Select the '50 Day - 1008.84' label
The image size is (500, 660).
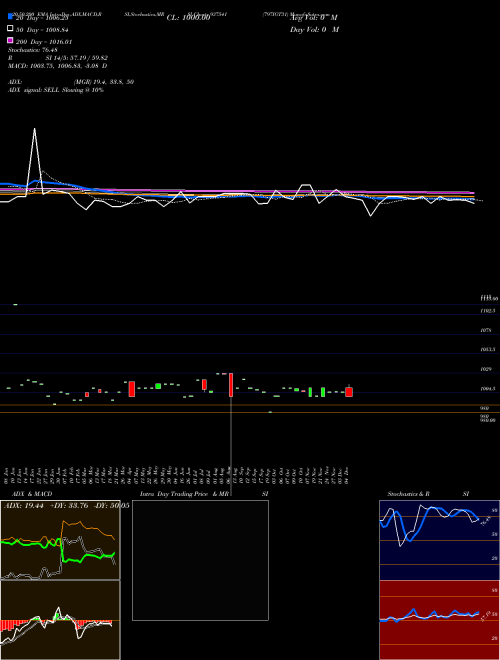(42, 30)
